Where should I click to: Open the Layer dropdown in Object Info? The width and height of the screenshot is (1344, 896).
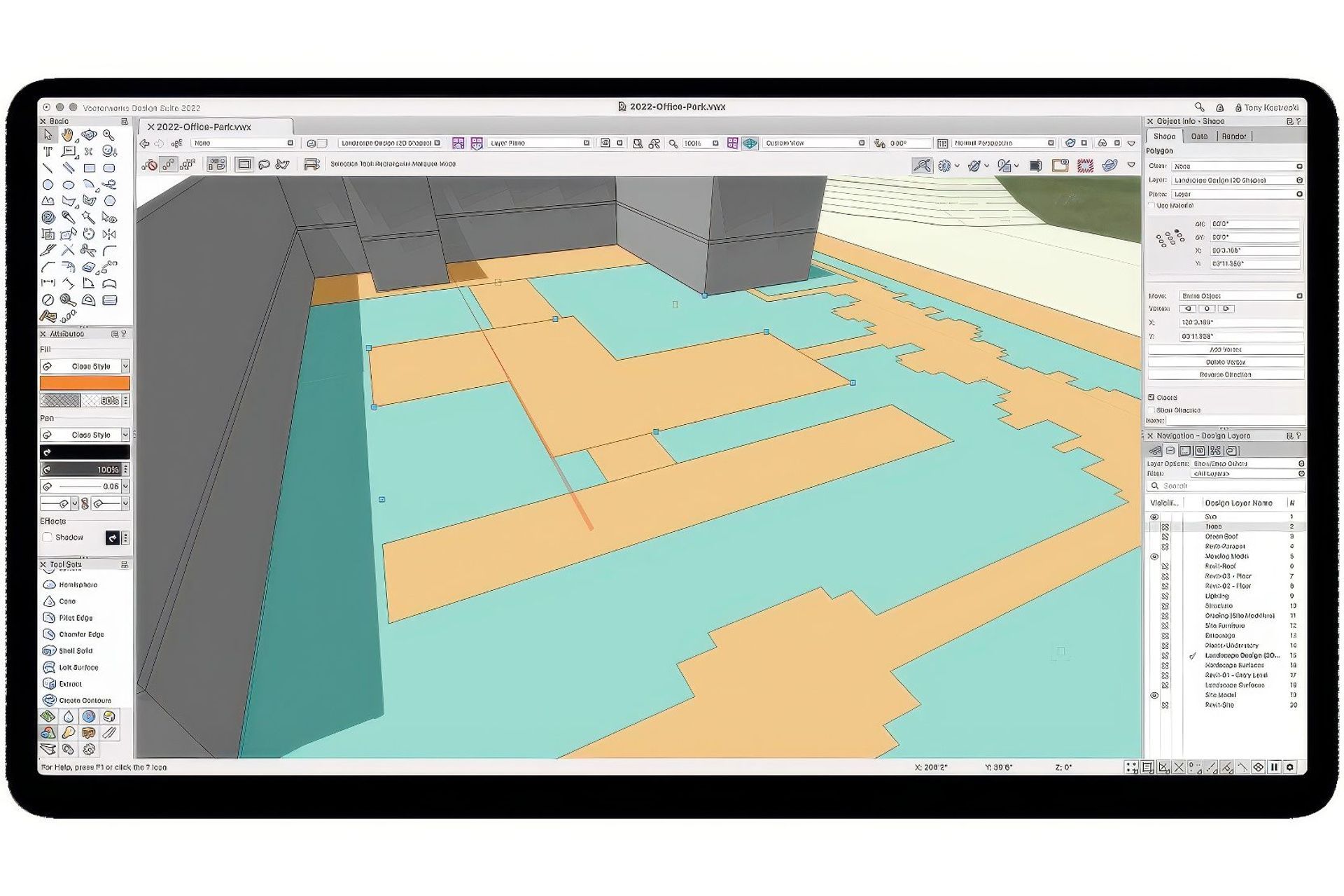(1298, 180)
